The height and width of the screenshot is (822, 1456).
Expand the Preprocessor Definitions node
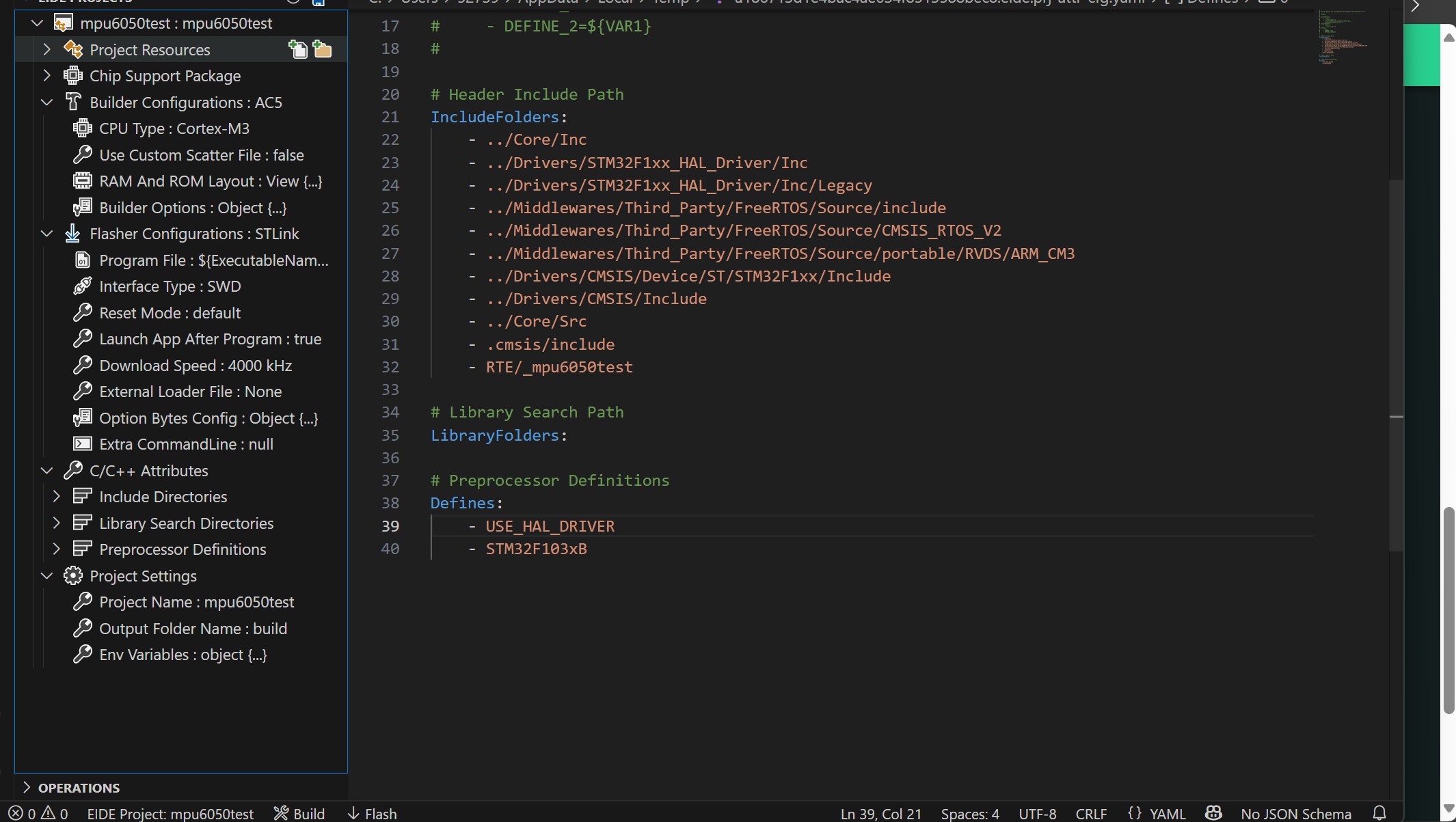[57, 549]
